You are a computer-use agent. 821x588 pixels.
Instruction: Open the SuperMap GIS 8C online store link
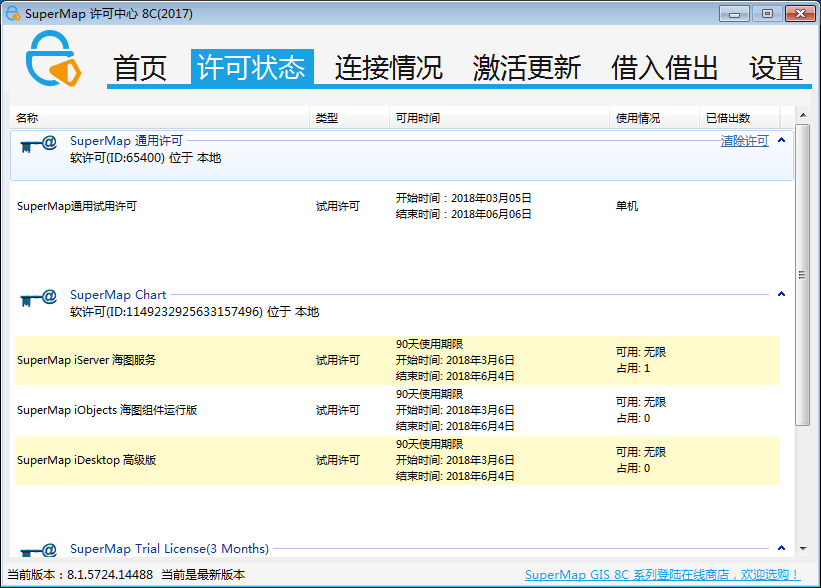662,574
